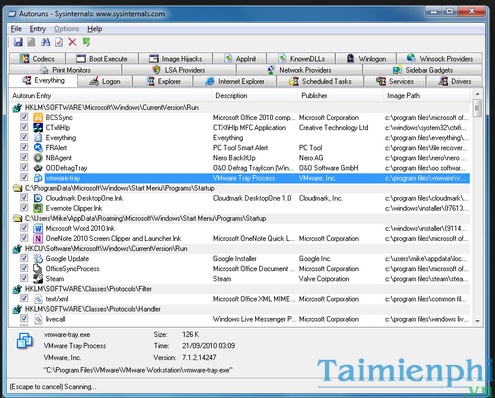
Task: Uncheck the Evernote Clipper.lnk checkbox
Action: pyautogui.click(x=24, y=208)
